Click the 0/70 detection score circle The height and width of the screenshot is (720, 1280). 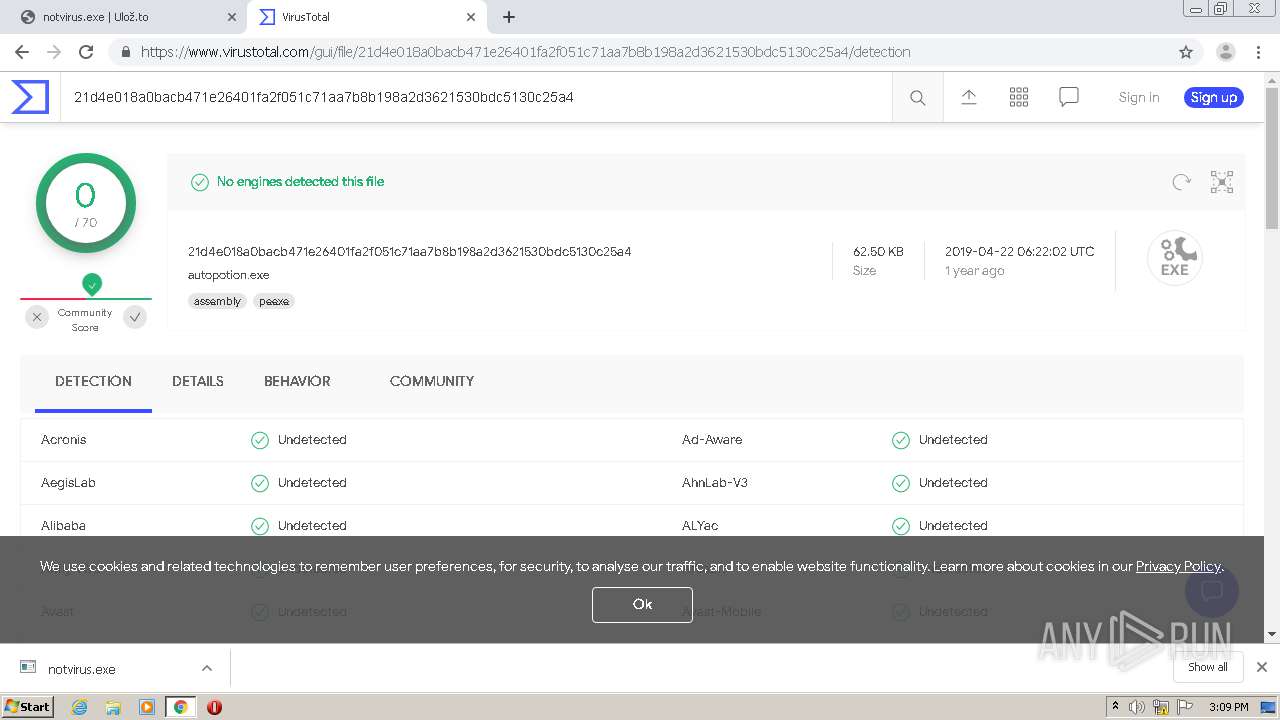[x=86, y=203]
